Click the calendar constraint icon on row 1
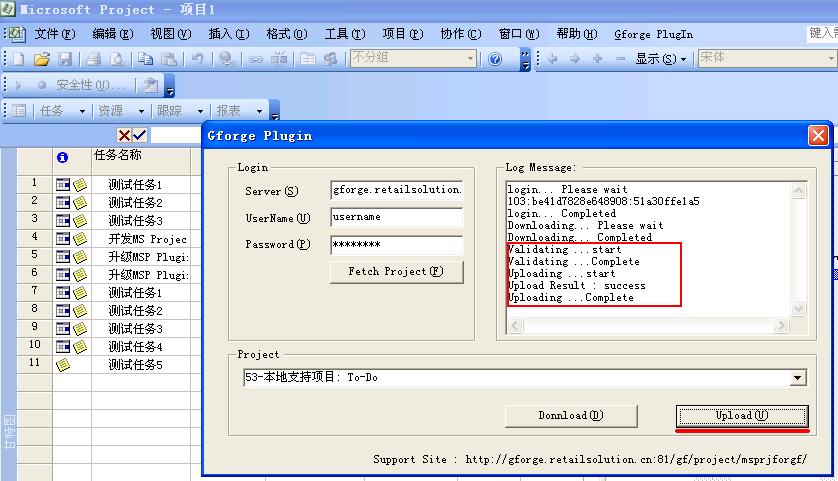The image size is (838, 481). coord(63,185)
